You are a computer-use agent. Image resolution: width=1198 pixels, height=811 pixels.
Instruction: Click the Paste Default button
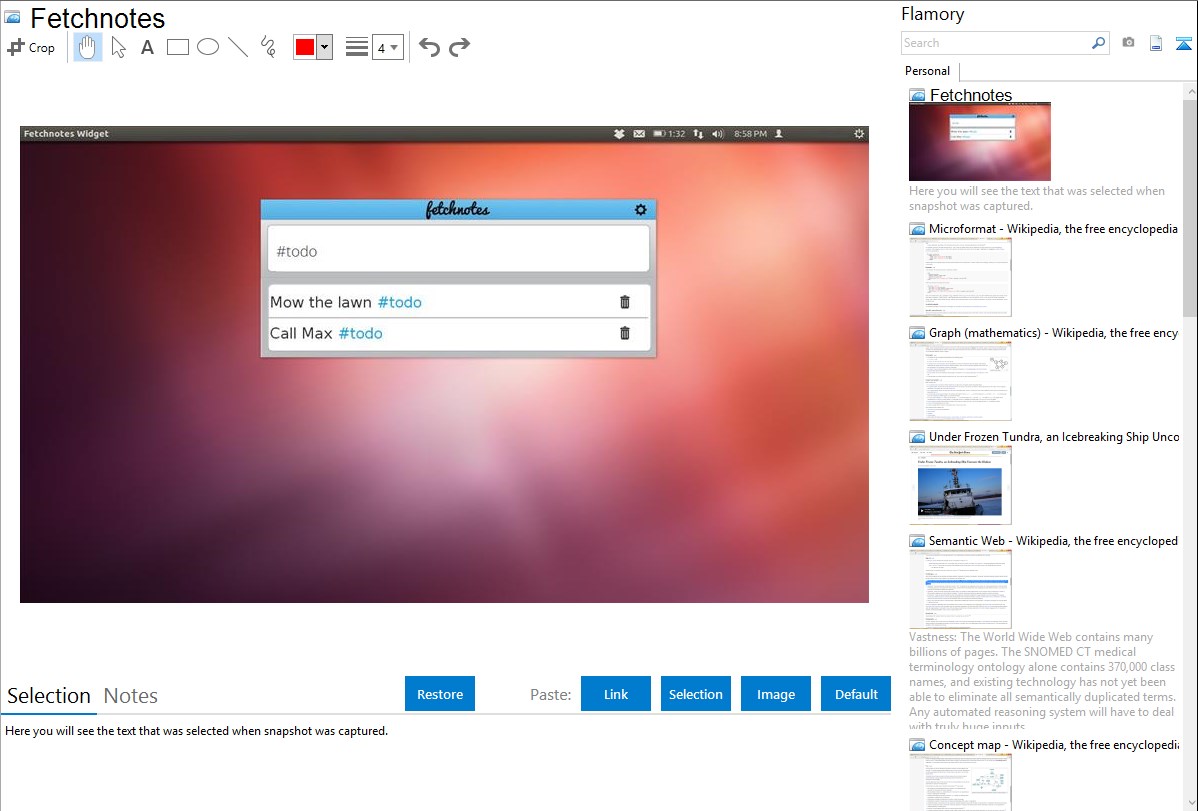(856, 694)
